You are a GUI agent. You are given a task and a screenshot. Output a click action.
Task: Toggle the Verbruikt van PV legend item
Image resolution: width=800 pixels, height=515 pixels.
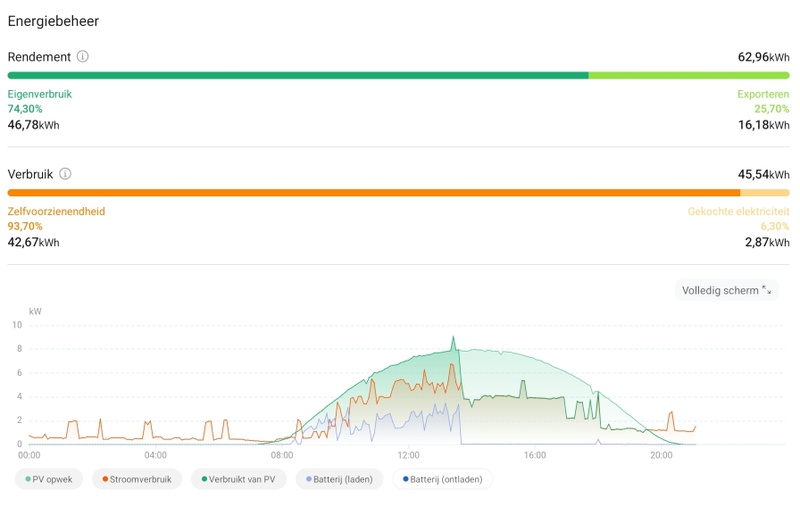[240, 479]
